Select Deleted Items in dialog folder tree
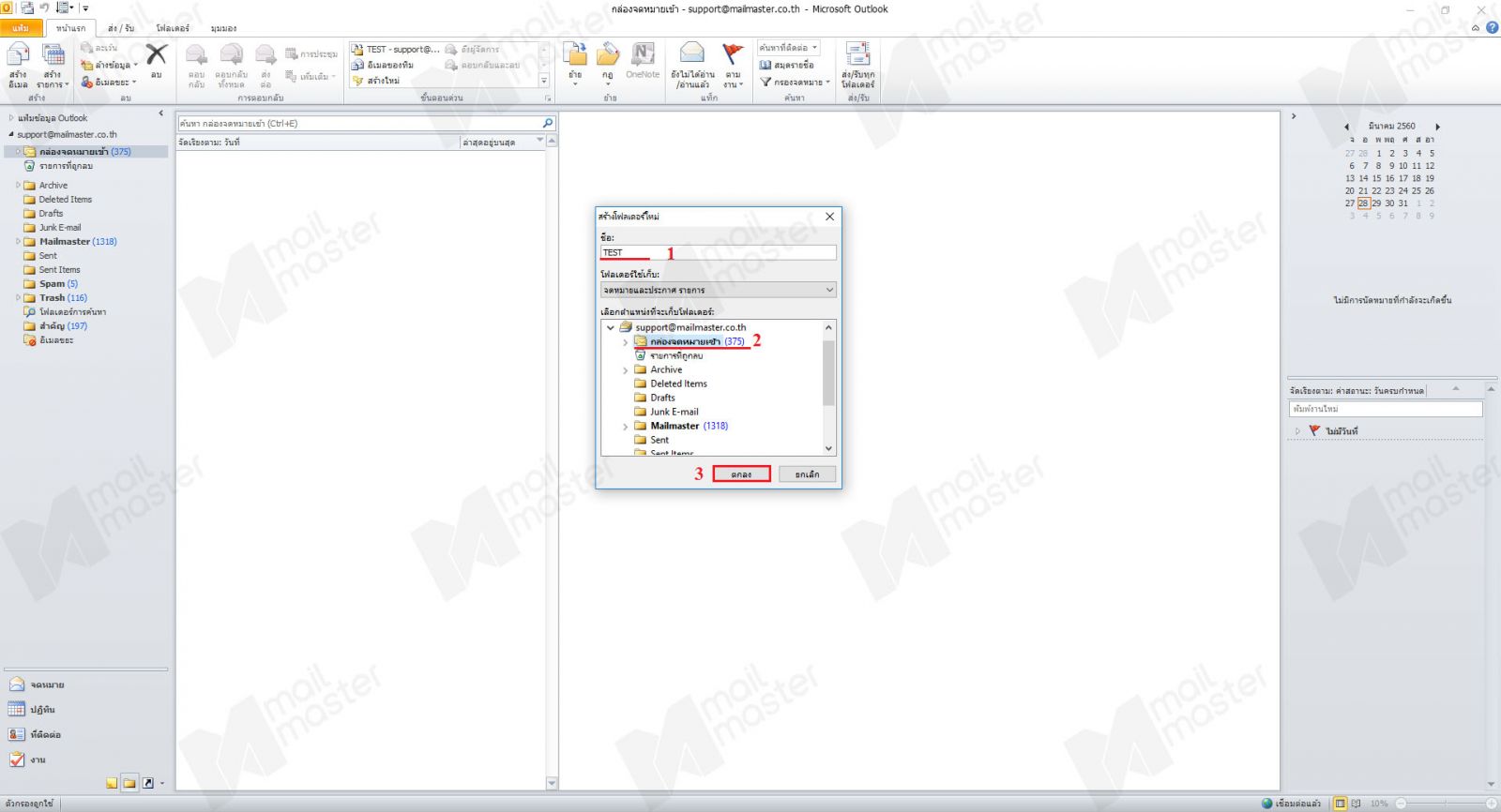 pos(678,383)
